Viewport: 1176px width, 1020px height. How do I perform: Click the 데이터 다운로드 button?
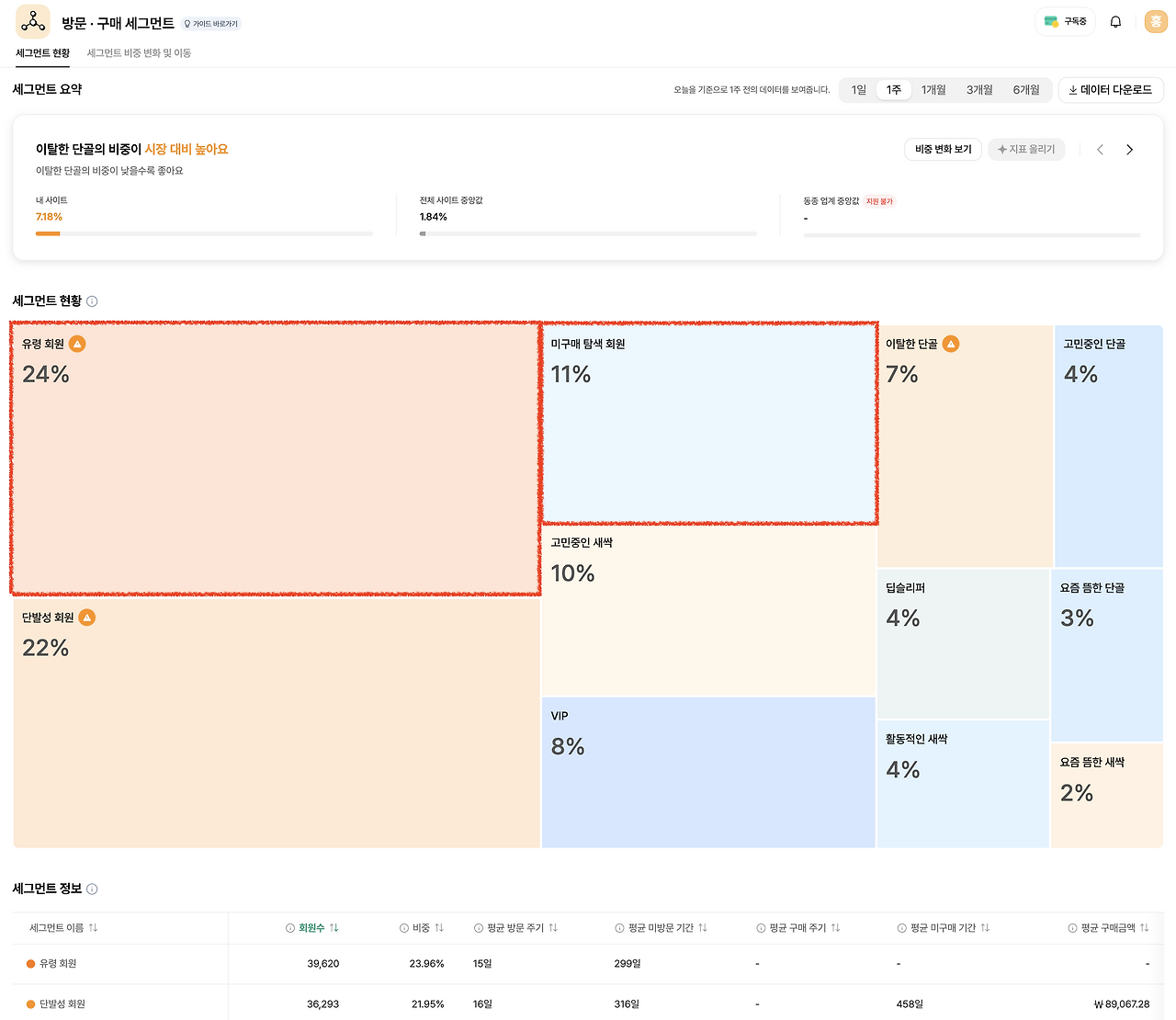click(1111, 90)
